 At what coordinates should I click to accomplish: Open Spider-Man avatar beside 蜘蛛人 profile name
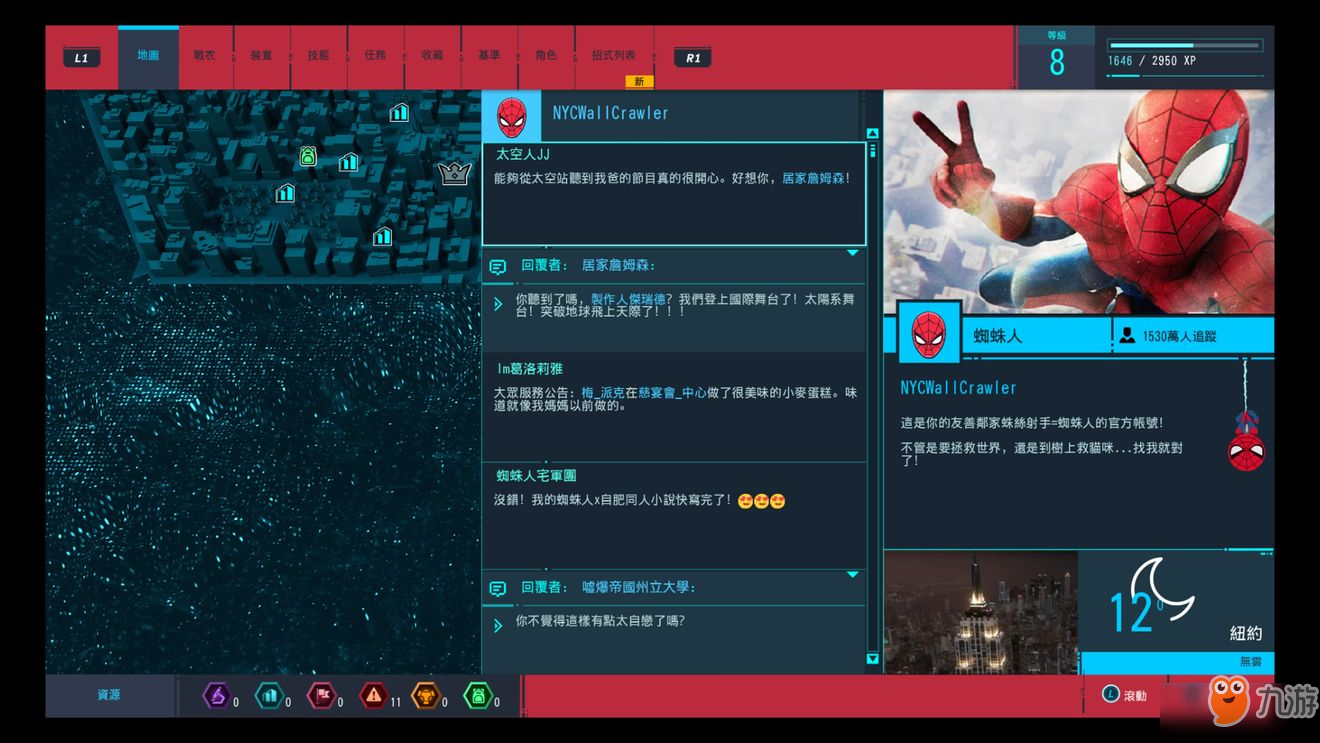(929, 334)
